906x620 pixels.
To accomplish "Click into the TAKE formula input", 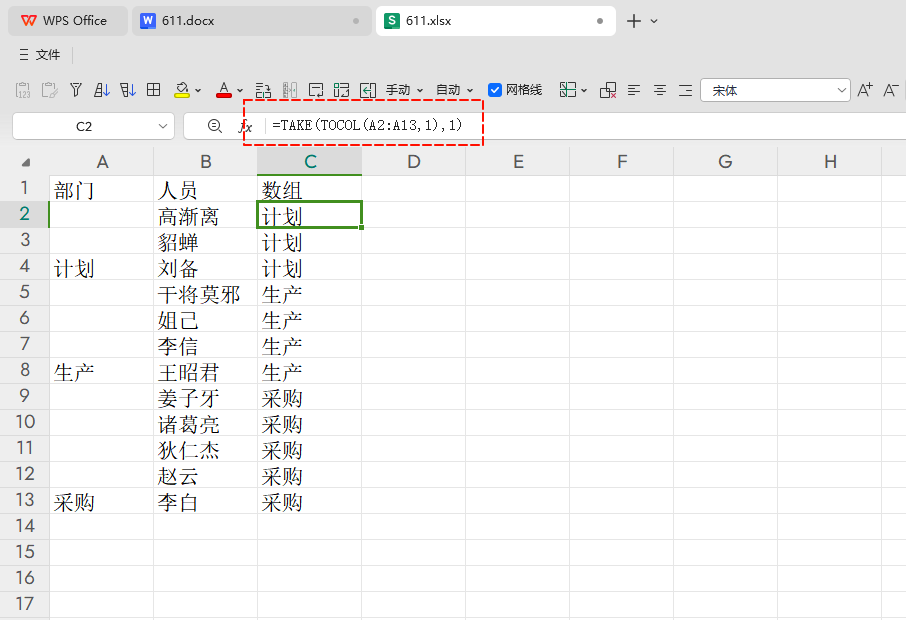I will pos(367,125).
